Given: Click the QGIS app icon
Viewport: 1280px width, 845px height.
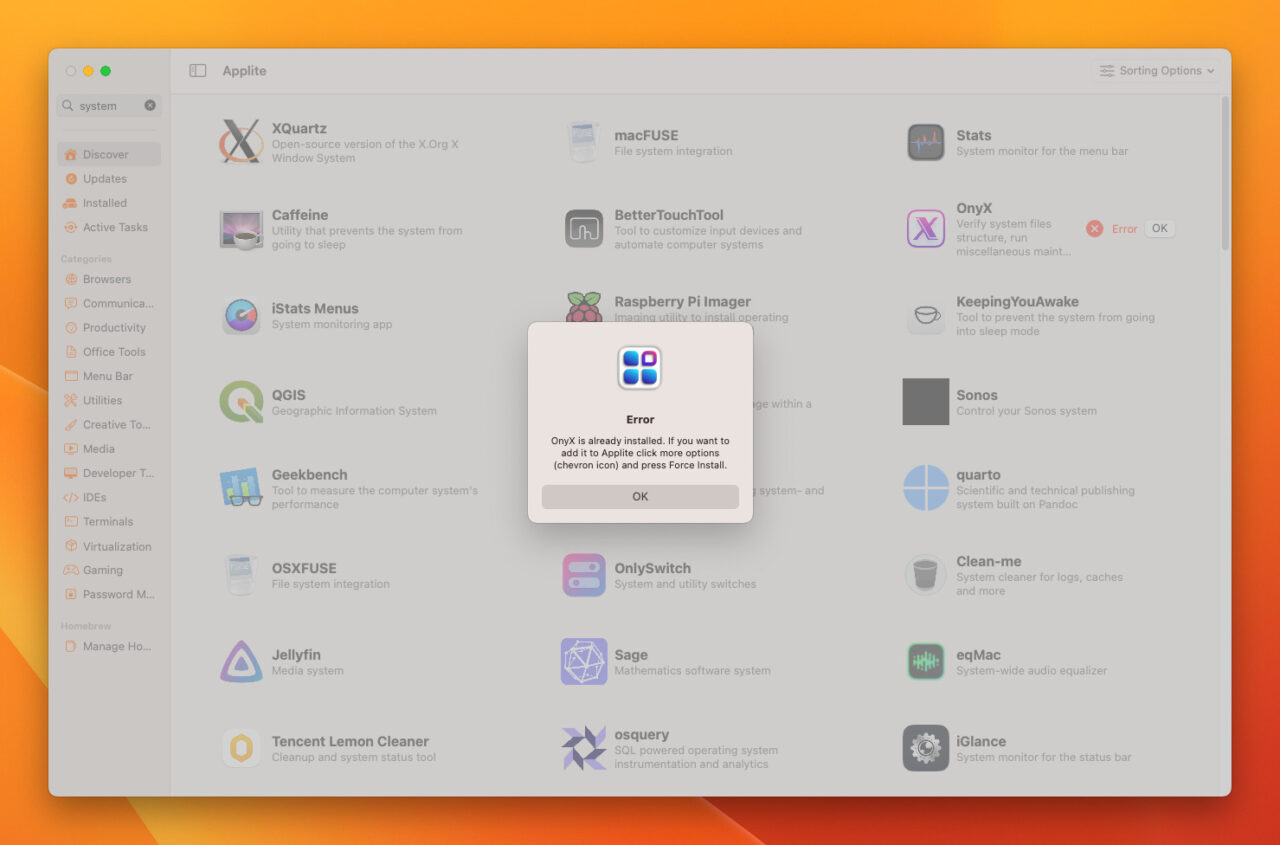Looking at the screenshot, I should (241, 402).
